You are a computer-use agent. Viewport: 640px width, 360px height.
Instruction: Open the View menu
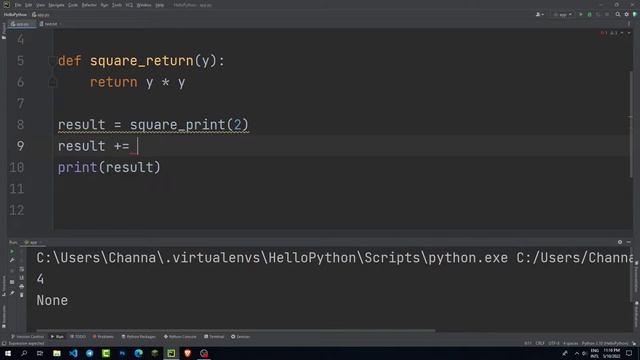click(40, 5)
